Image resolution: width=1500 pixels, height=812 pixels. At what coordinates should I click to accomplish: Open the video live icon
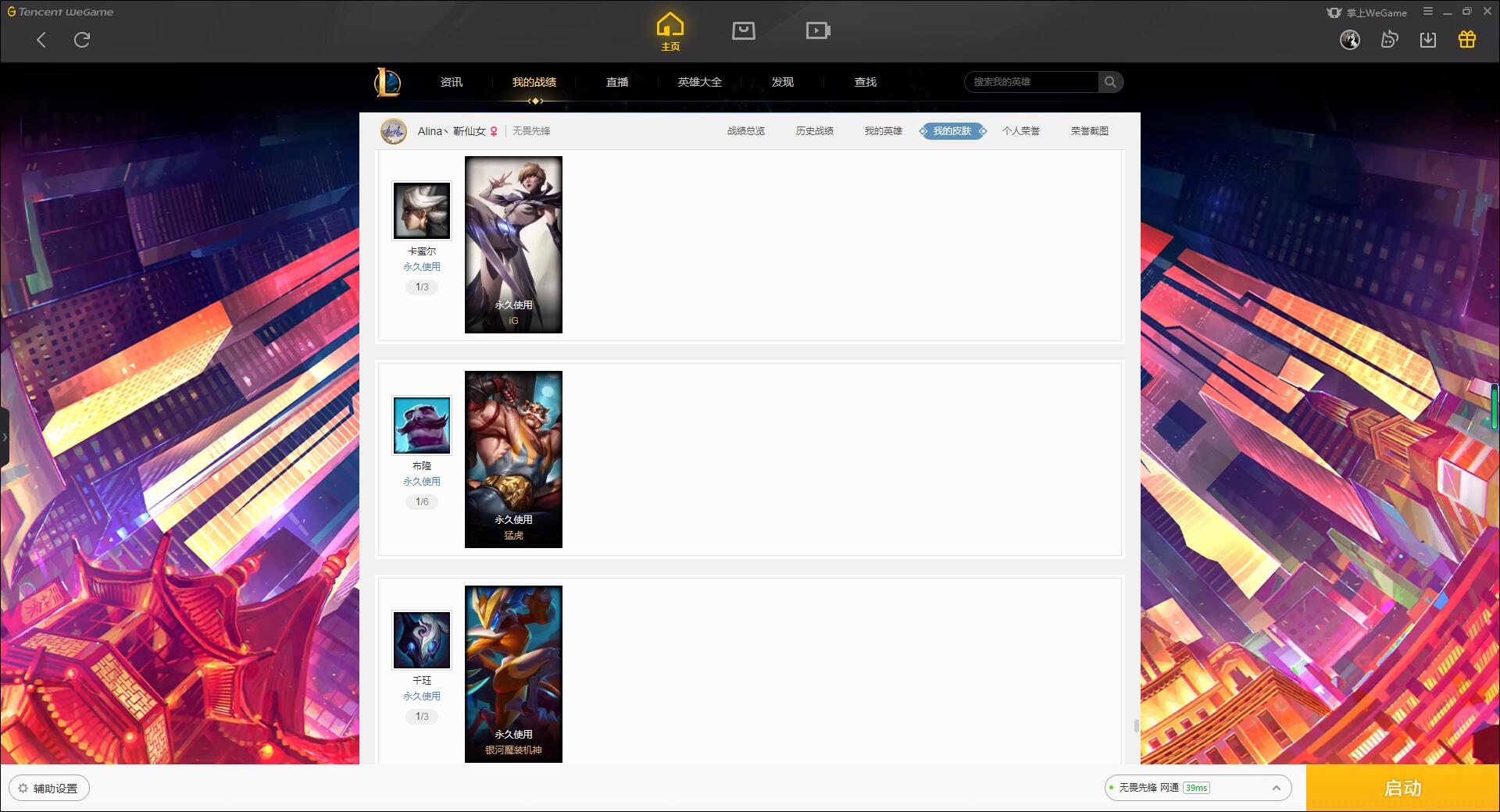pos(818,30)
